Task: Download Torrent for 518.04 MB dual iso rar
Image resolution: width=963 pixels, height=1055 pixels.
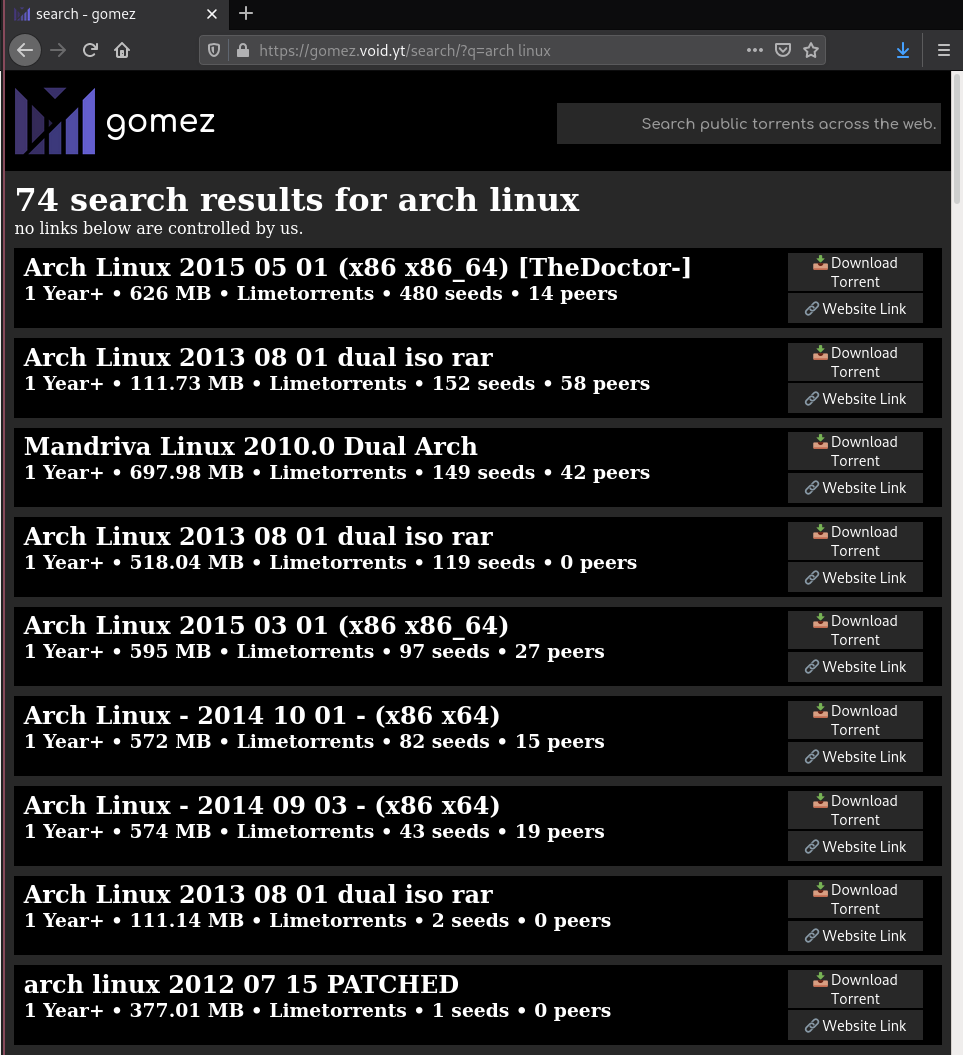Action: pyautogui.click(x=855, y=541)
